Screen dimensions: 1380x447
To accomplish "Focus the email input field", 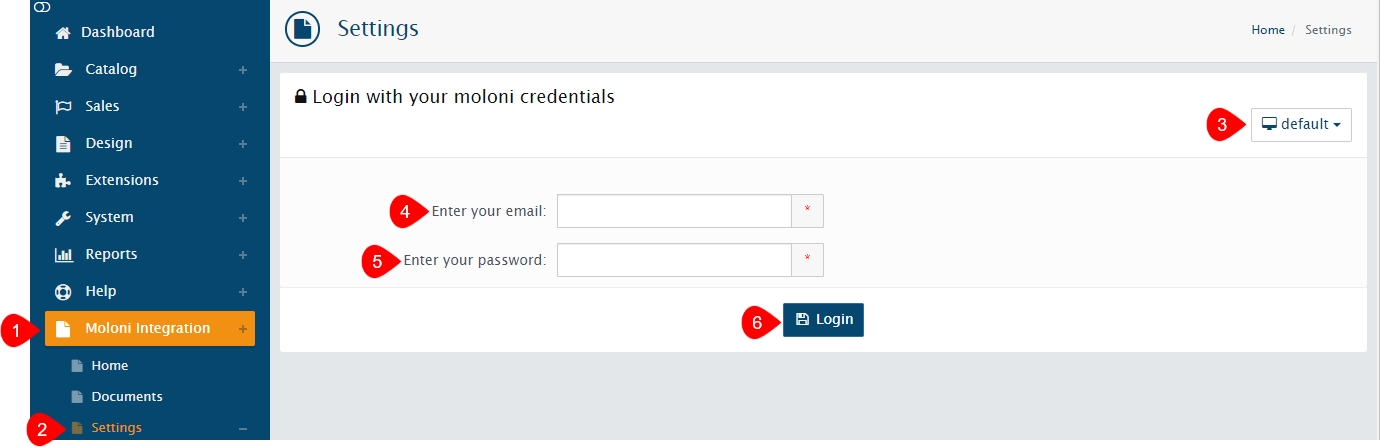I will 674,211.
